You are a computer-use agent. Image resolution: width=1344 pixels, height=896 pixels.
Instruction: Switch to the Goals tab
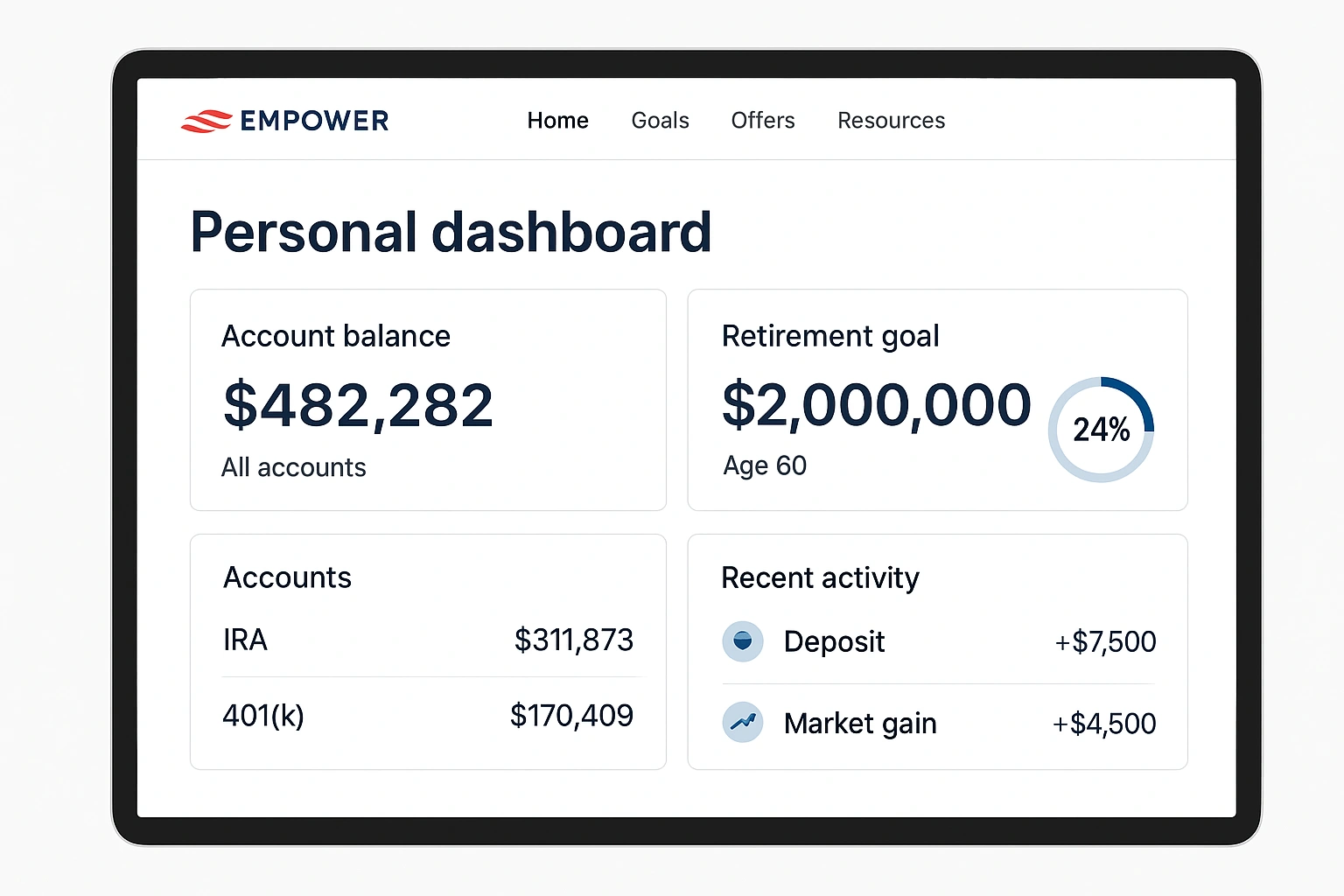tap(660, 120)
